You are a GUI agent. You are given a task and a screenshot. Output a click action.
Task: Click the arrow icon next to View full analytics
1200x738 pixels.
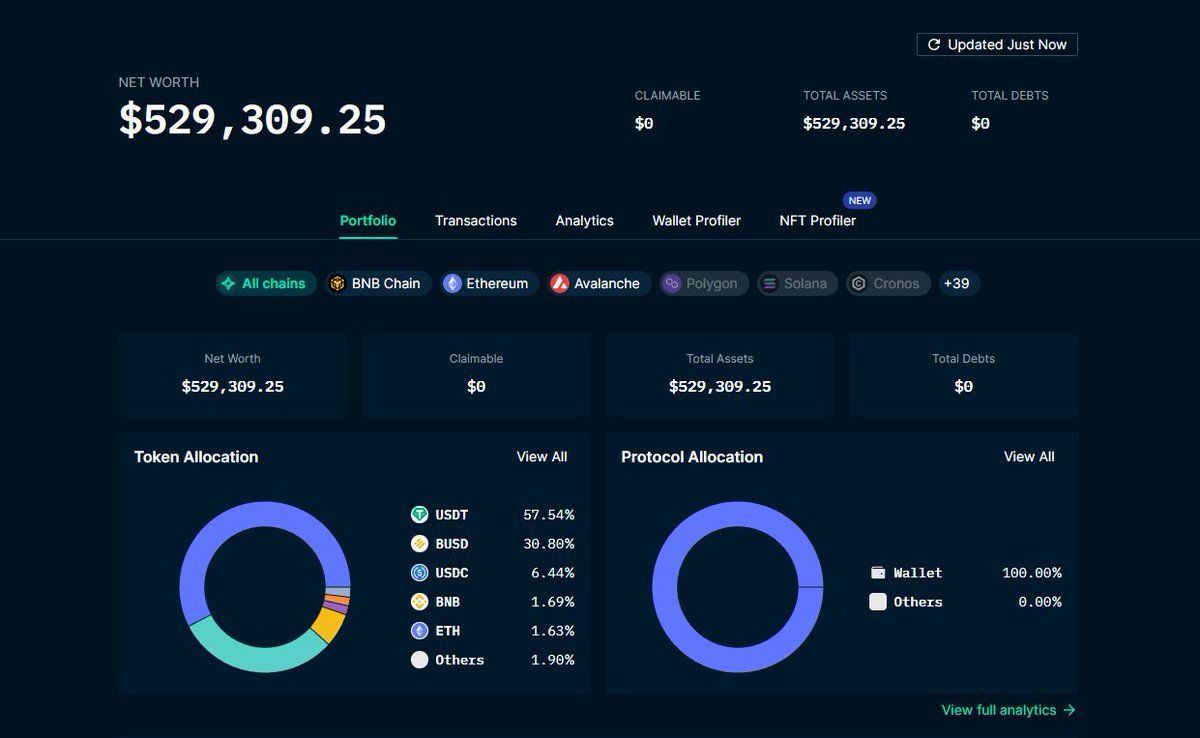1069,710
